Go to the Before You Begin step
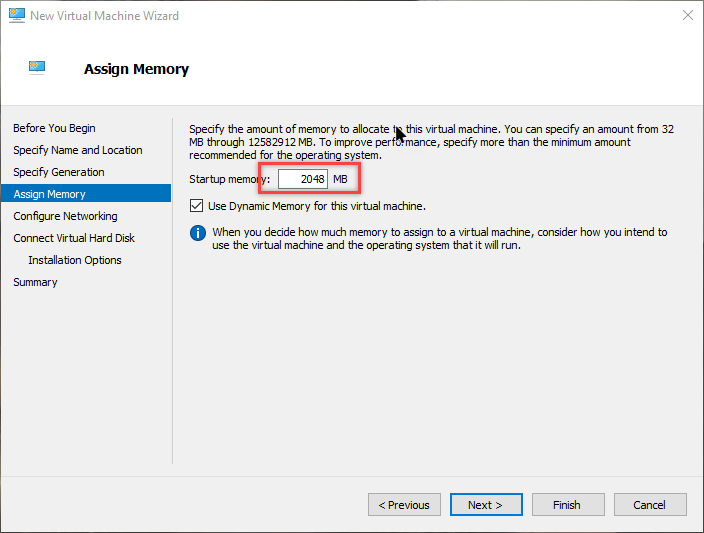The height and width of the screenshot is (533, 704). click(x=54, y=128)
